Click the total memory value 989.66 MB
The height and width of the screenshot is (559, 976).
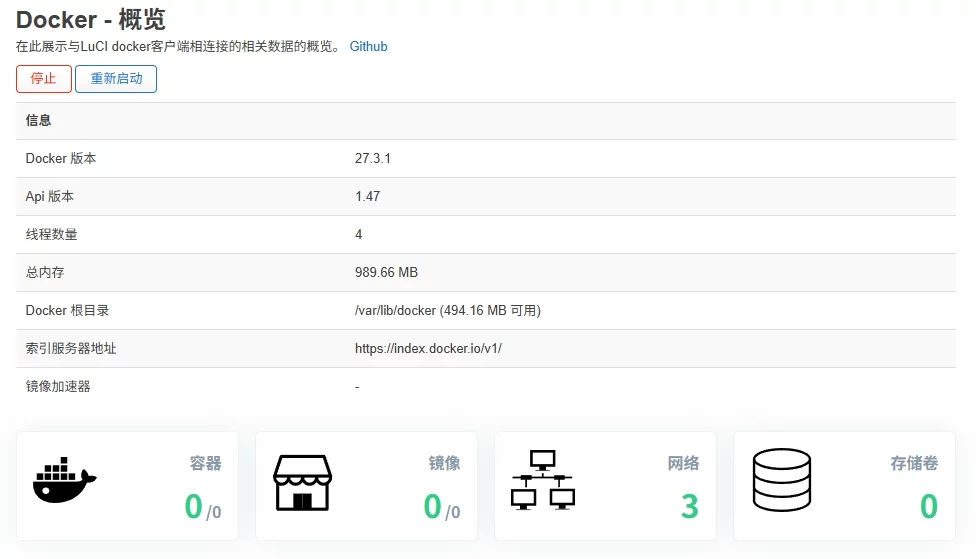[386, 273]
